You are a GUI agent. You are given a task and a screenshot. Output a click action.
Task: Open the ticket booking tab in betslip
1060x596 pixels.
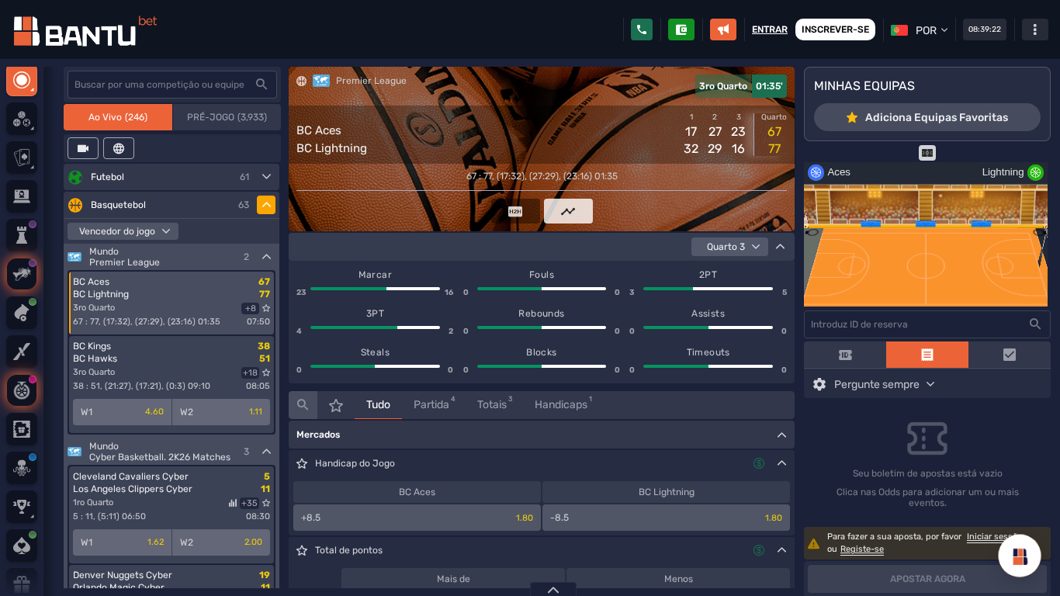tap(845, 355)
